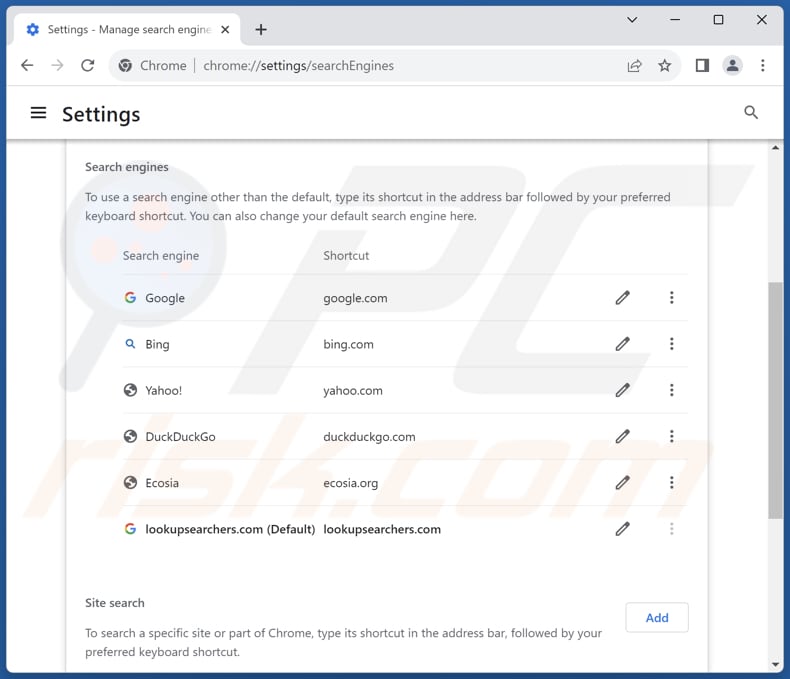Open Chrome's three-dot menu

click(x=763, y=66)
